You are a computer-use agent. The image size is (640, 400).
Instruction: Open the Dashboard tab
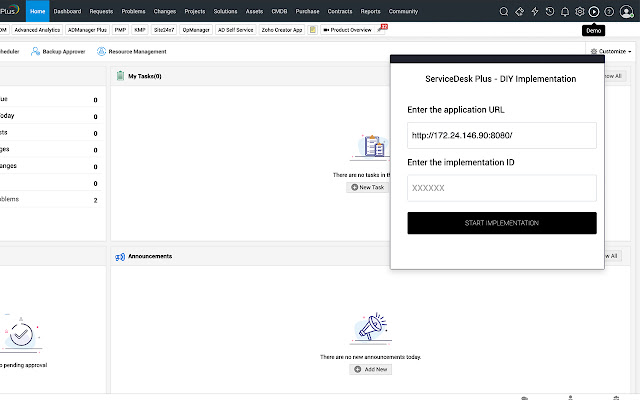(x=67, y=11)
